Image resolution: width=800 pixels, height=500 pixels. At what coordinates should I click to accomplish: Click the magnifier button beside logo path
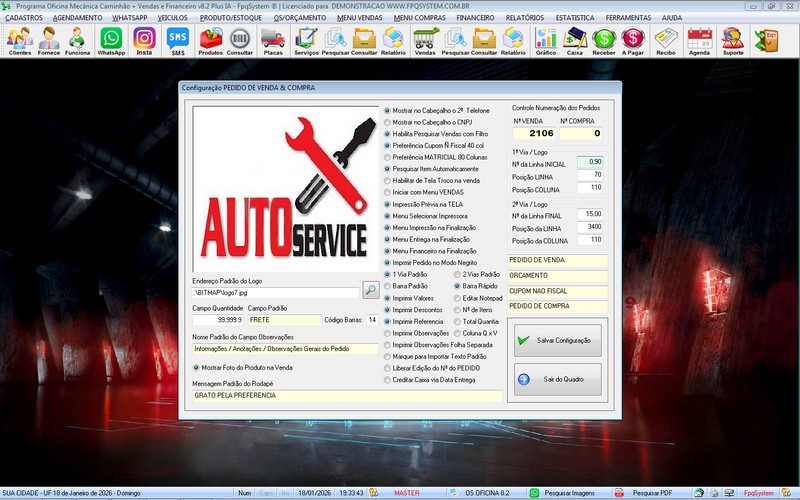[370, 291]
